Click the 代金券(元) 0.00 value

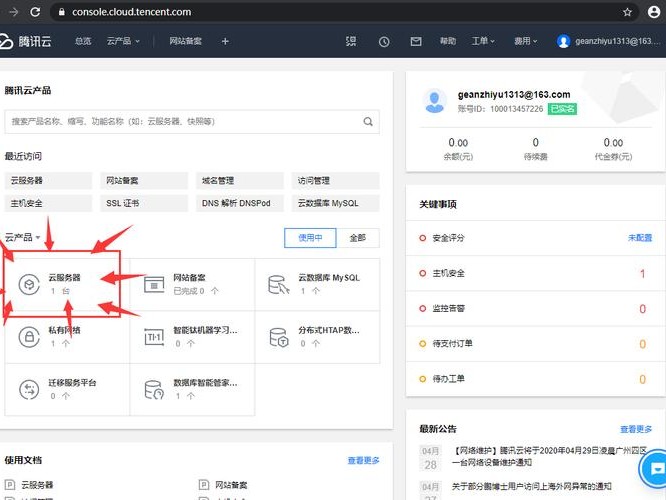613,143
